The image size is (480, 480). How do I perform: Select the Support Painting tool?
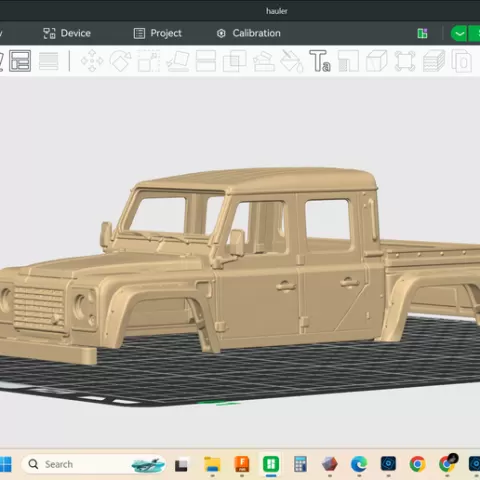click(264, 61)
